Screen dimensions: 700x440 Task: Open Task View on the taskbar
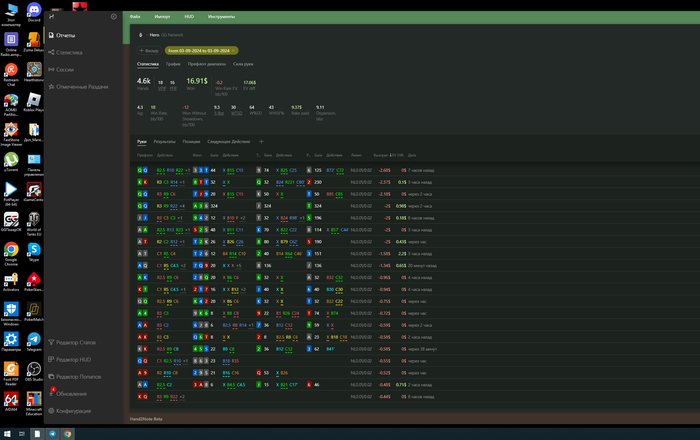(21, 434)
